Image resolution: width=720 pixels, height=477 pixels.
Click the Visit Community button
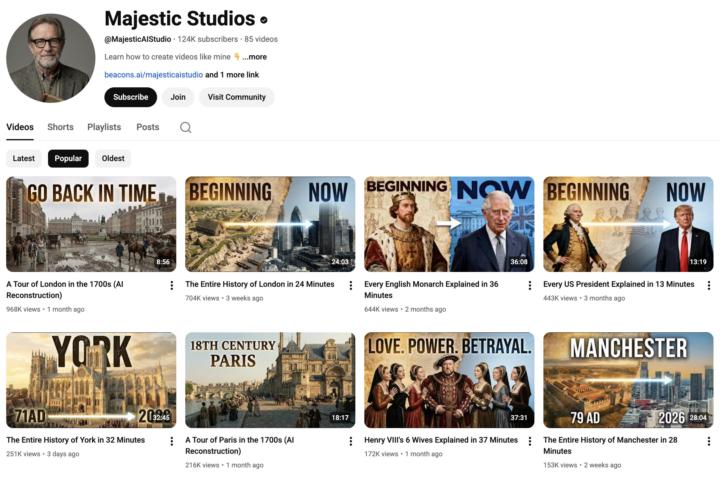[236, 97]
